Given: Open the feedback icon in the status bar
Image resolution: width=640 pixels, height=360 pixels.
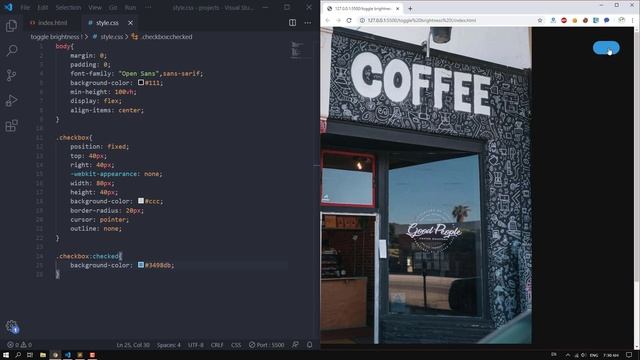Looking at the screenshot, I should (x=295, y=345).
